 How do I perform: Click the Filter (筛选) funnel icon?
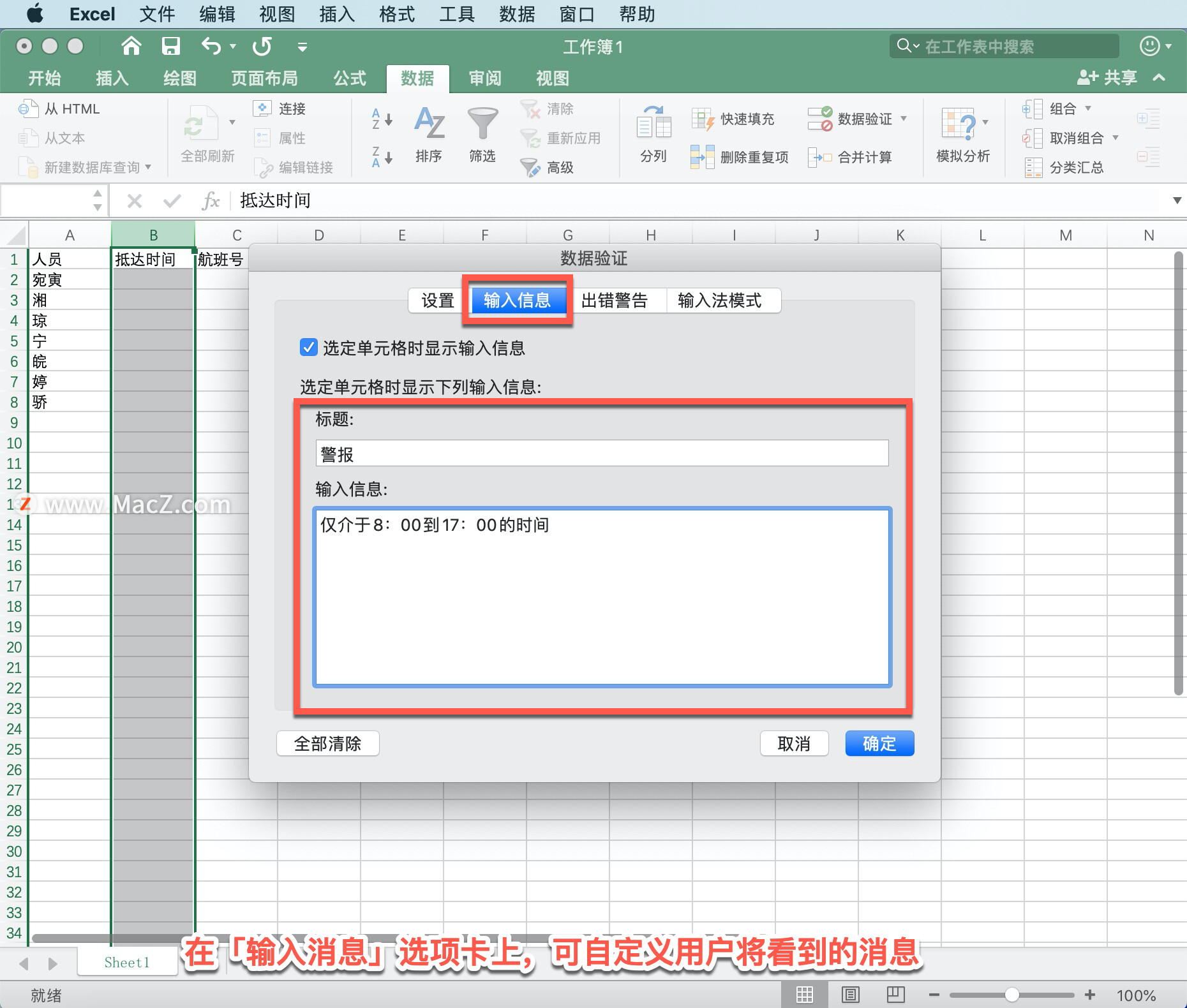482,123
